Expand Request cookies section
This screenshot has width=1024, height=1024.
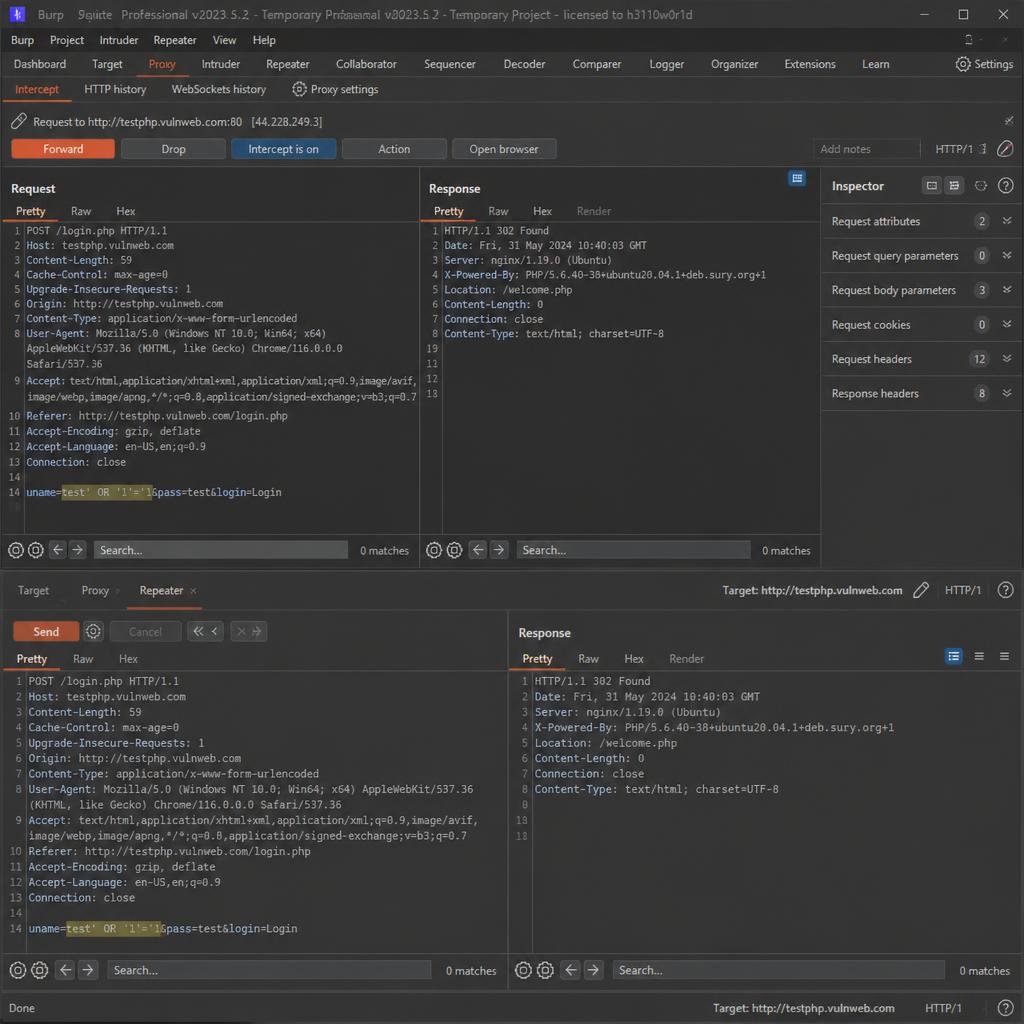[1007, 324]
